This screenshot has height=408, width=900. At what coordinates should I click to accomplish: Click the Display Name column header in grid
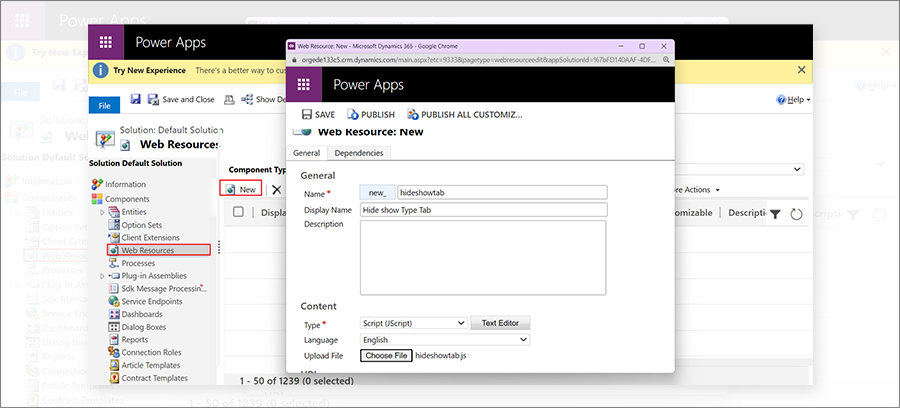coord(273,213)
